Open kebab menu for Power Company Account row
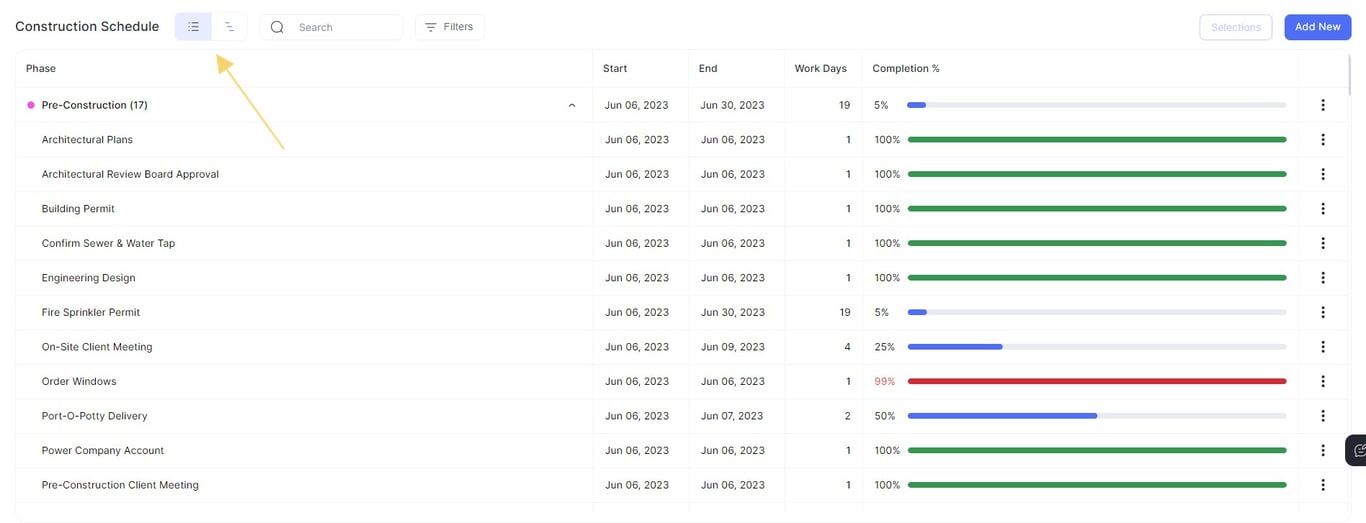This screenshot has width=1366, height=523. click(x=1322, y=450)
